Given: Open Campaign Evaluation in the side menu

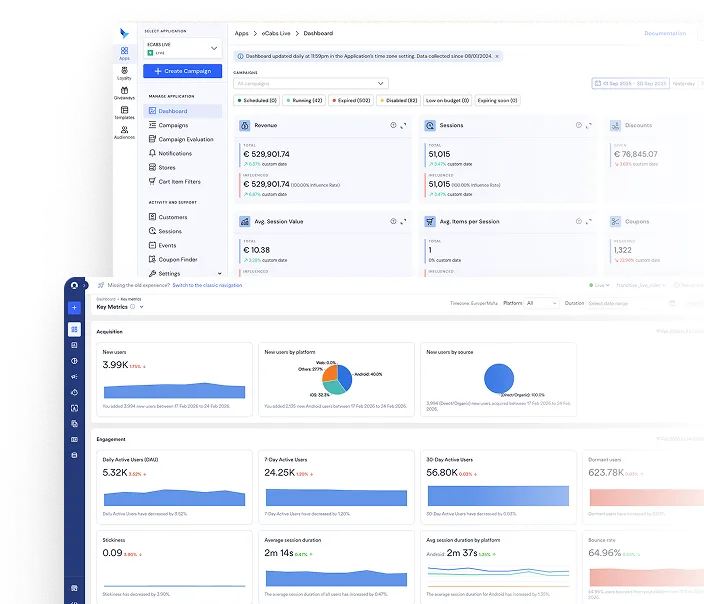Looking at the screenshot, I should (181, 139).
